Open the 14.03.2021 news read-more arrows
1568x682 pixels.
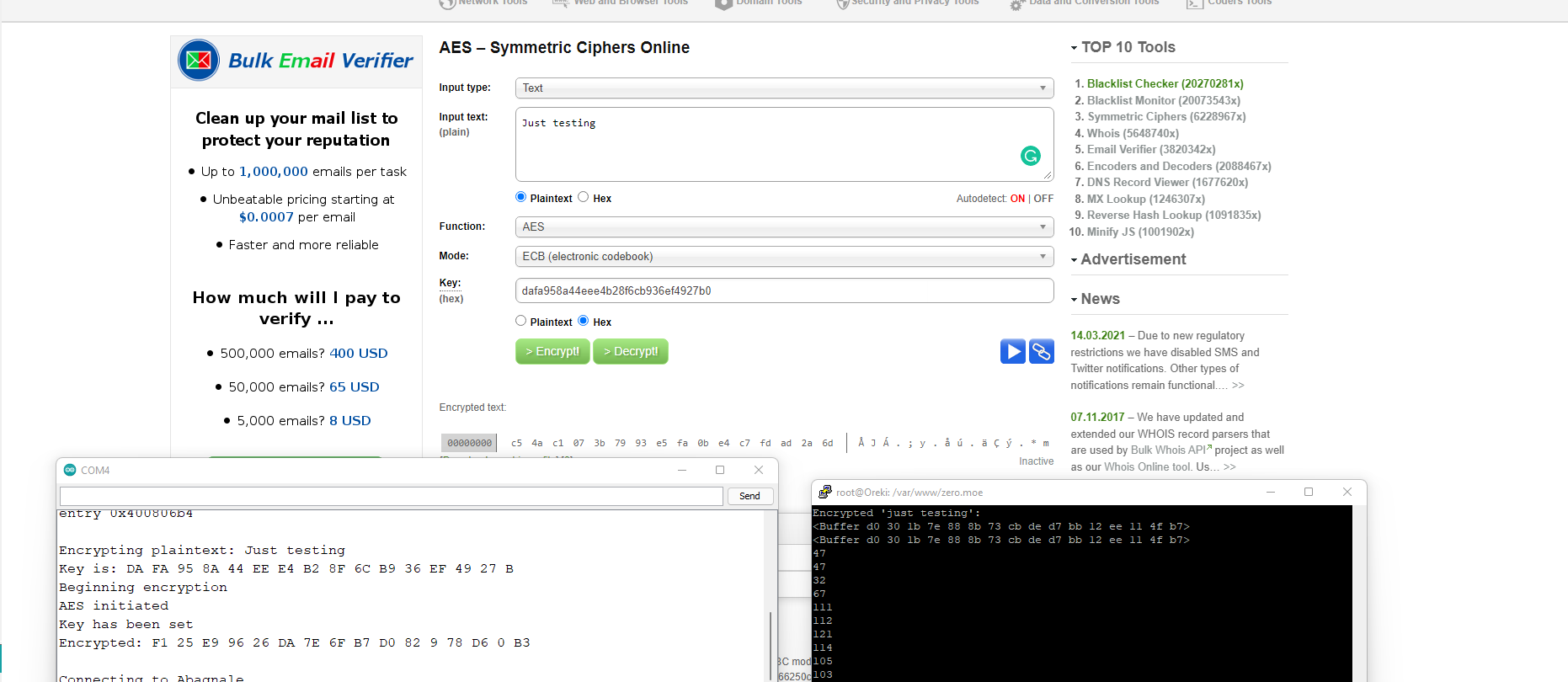(x=1238, y=385)
